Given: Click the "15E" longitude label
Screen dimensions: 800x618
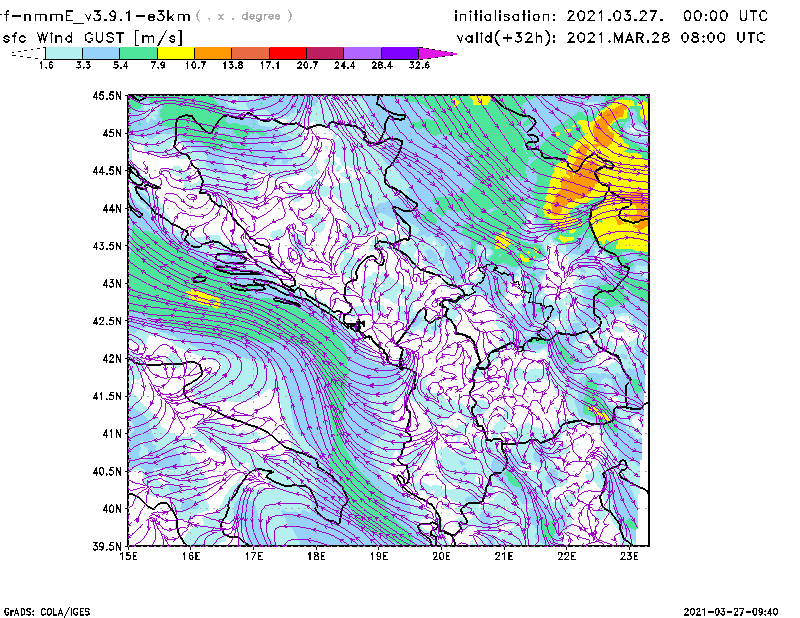Looking at the screenshot, I should [x=128, y=556].
